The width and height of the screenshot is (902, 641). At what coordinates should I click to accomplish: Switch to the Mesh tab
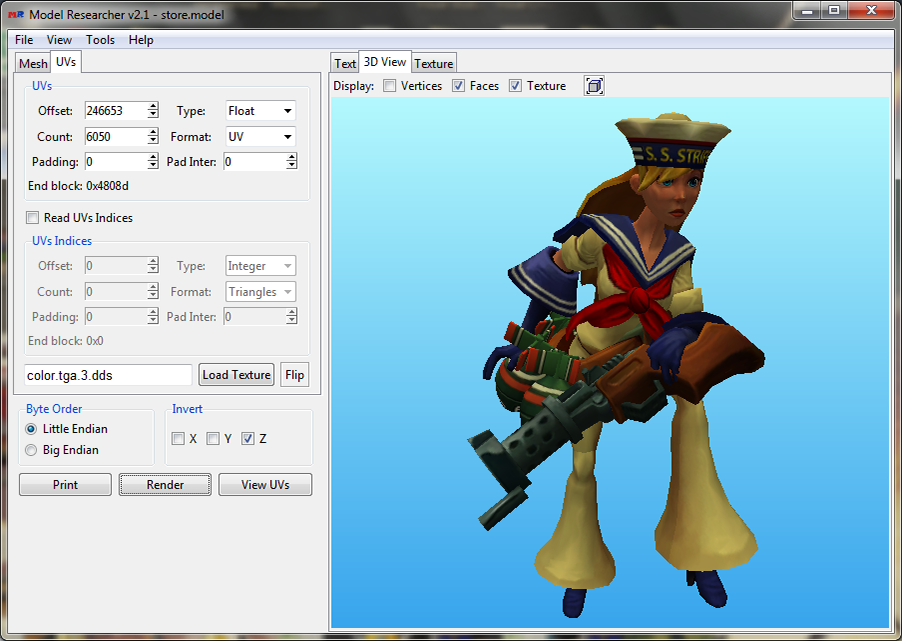33,63
